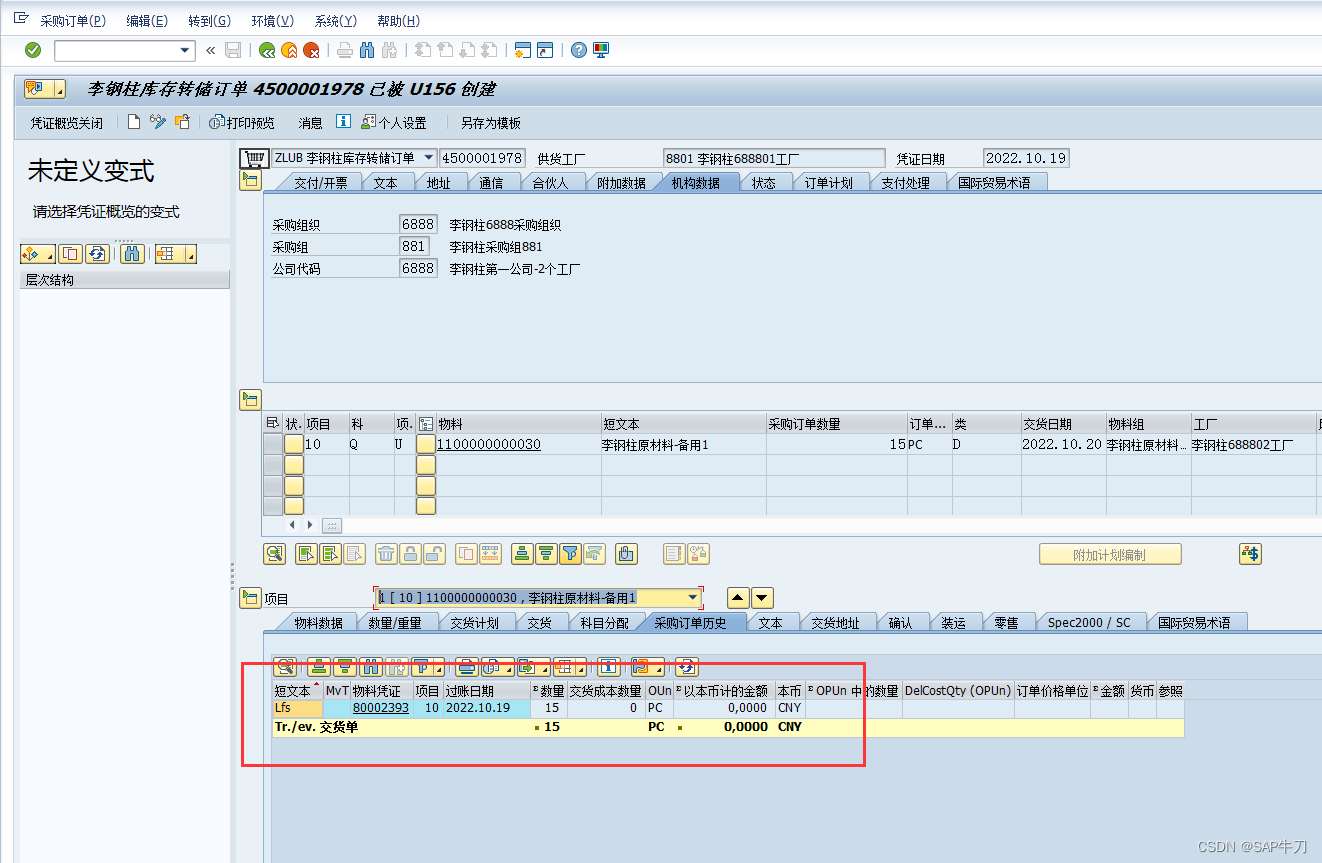Click the 个人设置 button
Viewport: 1322px width, 863px height.
tap(393, 123)
